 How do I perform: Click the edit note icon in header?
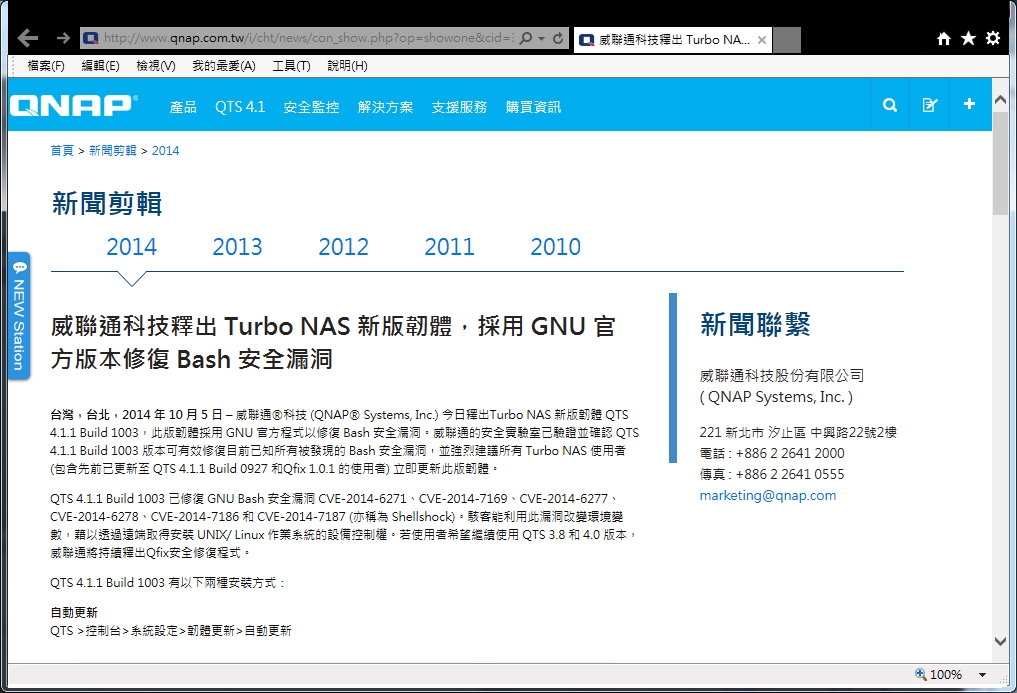[929, 104]
